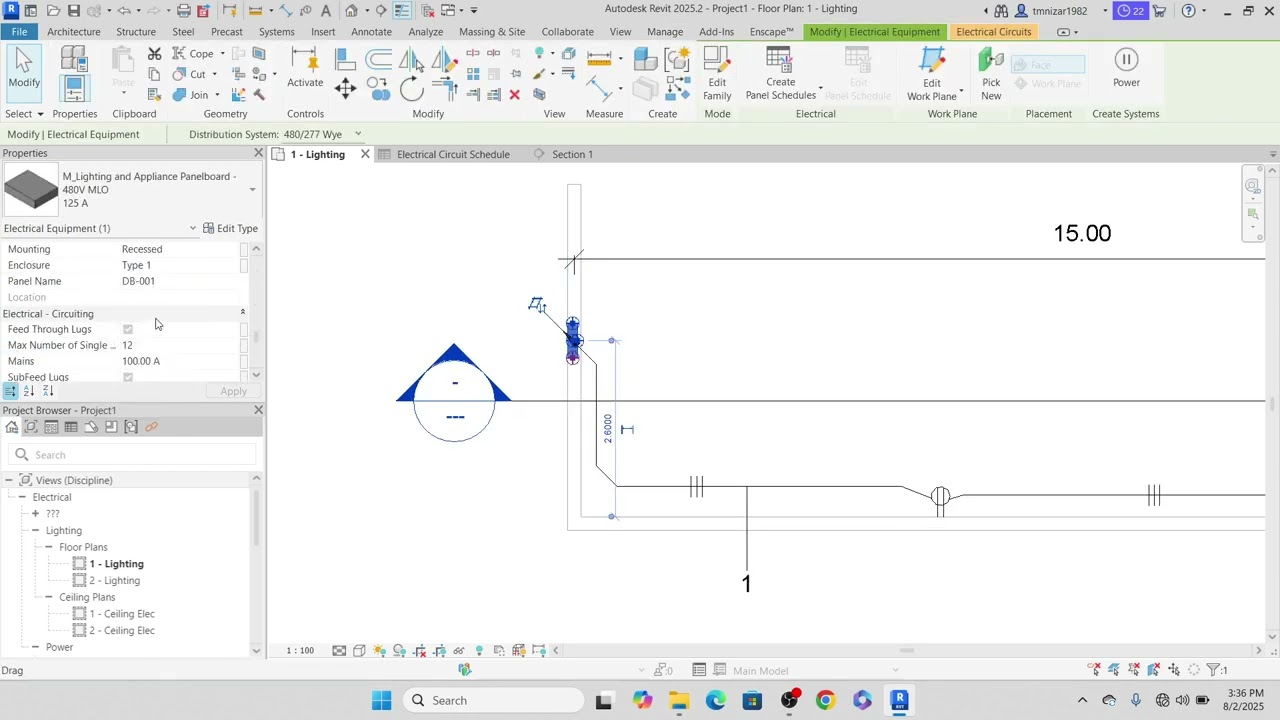This screenshot has width=1280, height=720.
Task: Click the Move tool icon
Action: click(345, 88)
